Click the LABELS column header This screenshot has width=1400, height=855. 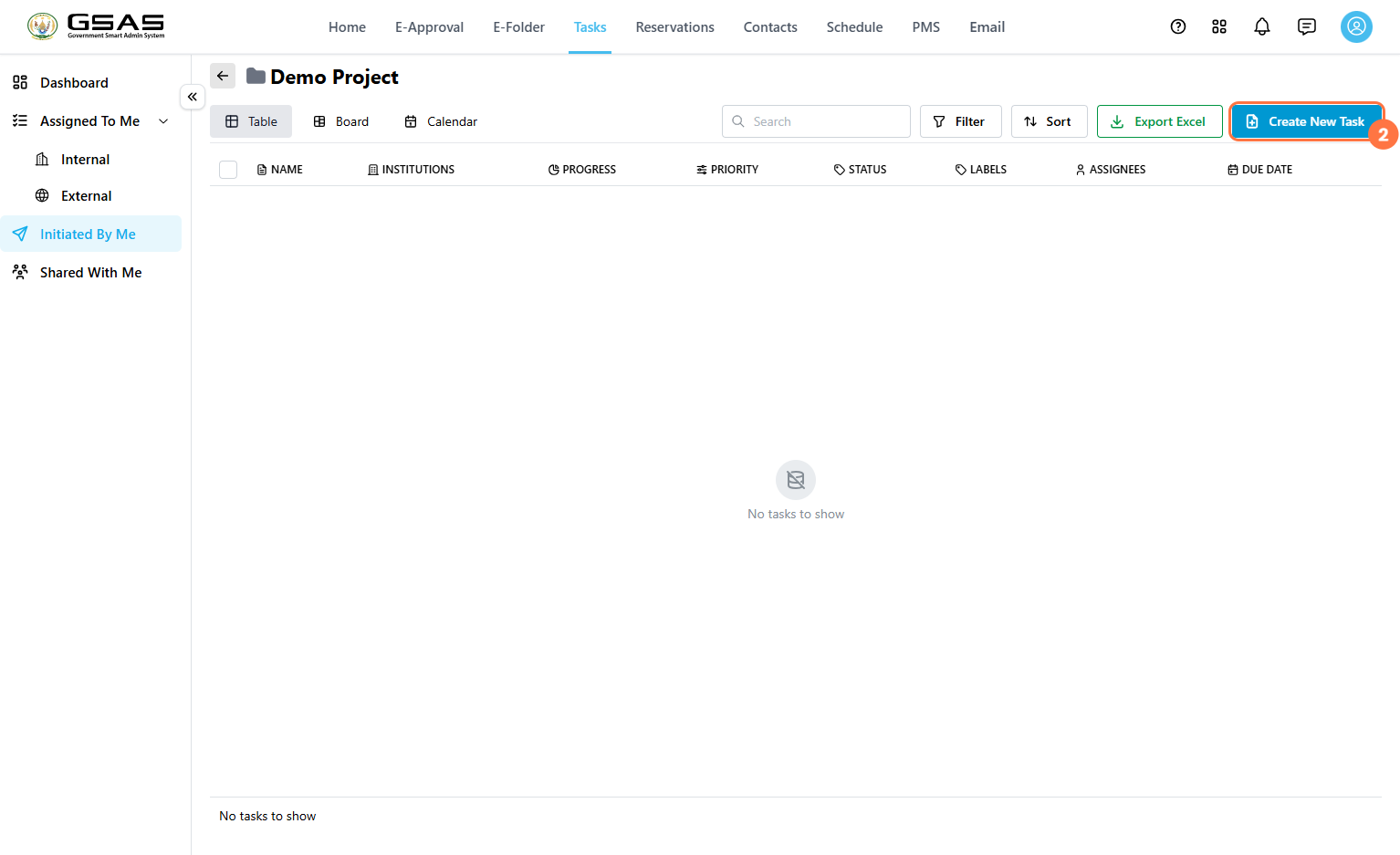click(x=981, y=170)
